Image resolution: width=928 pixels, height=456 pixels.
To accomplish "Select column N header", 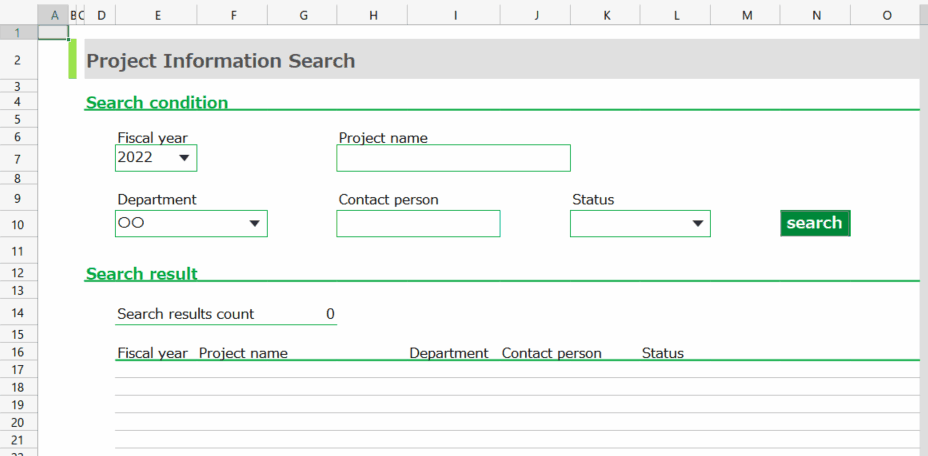I will tap(816, 15).
